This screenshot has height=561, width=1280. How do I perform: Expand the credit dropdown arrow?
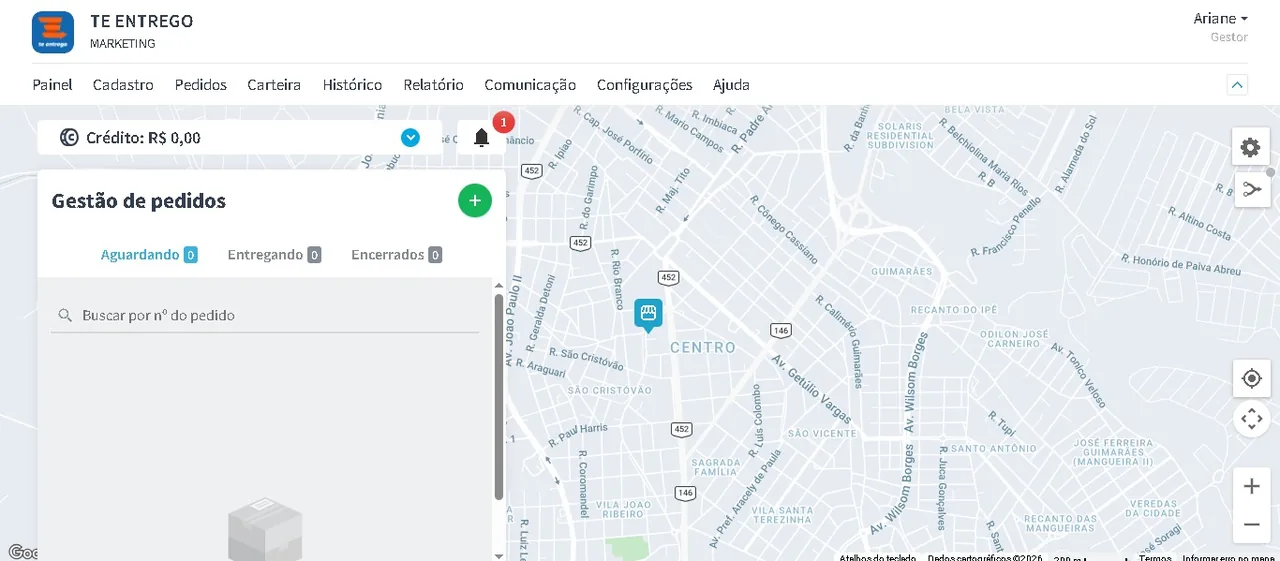(410, 138)
